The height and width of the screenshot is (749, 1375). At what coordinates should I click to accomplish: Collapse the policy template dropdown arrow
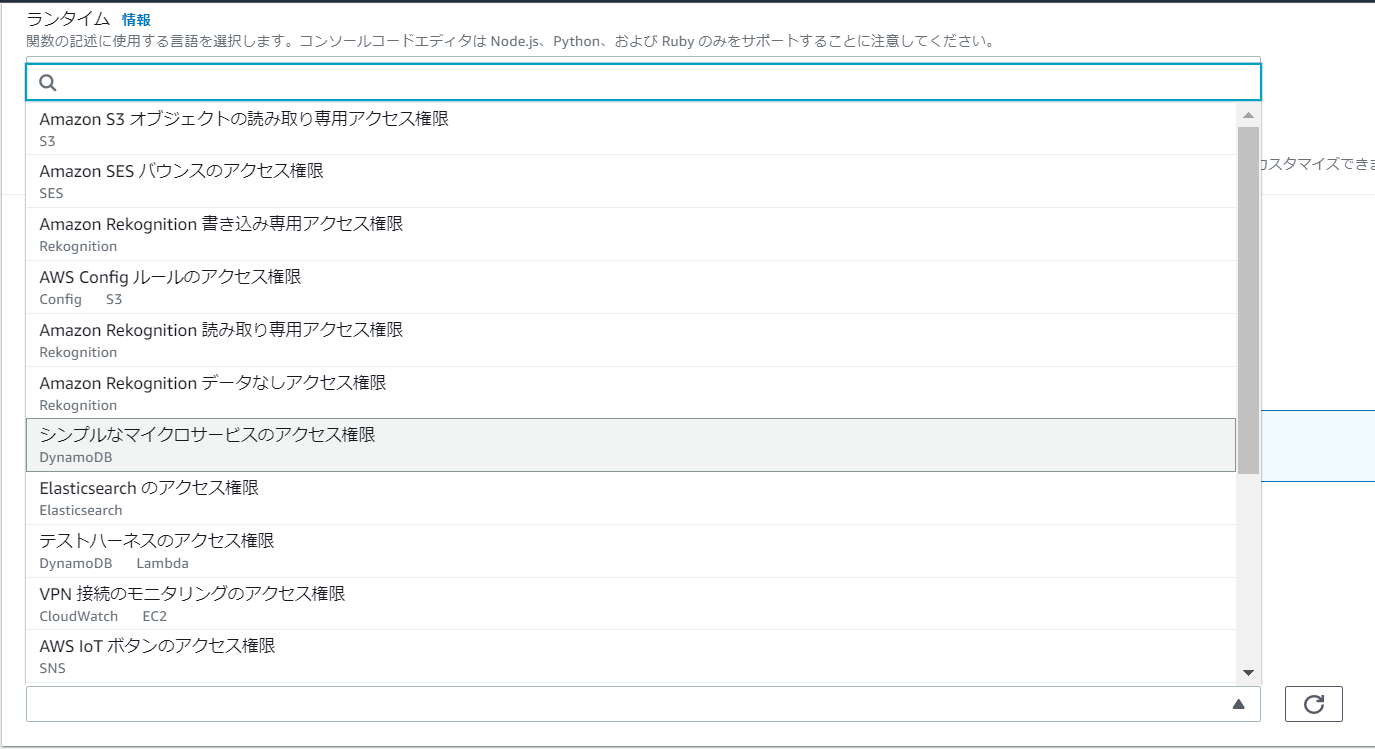pos(1238,704)
